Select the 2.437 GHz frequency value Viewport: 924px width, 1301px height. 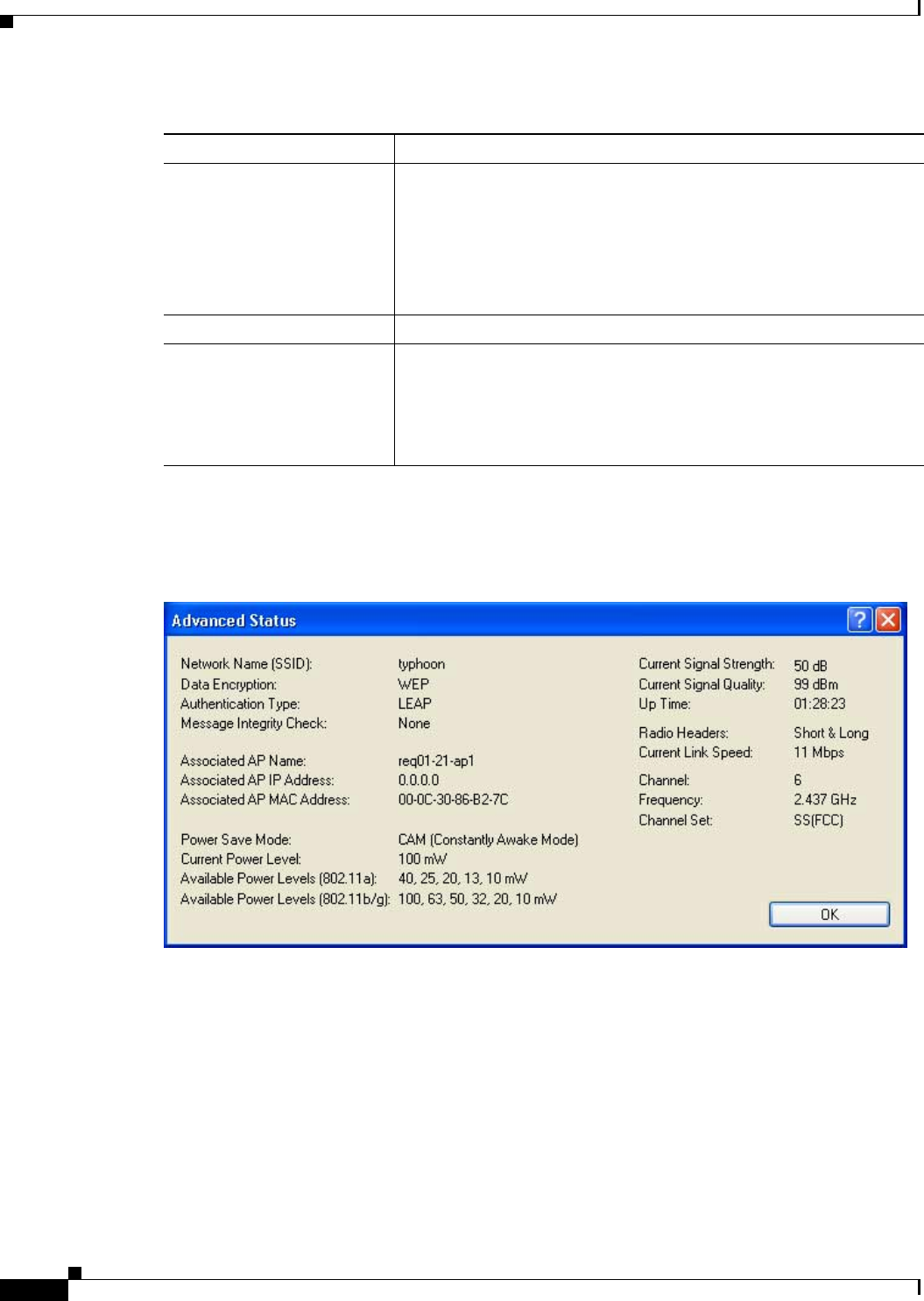825,800
